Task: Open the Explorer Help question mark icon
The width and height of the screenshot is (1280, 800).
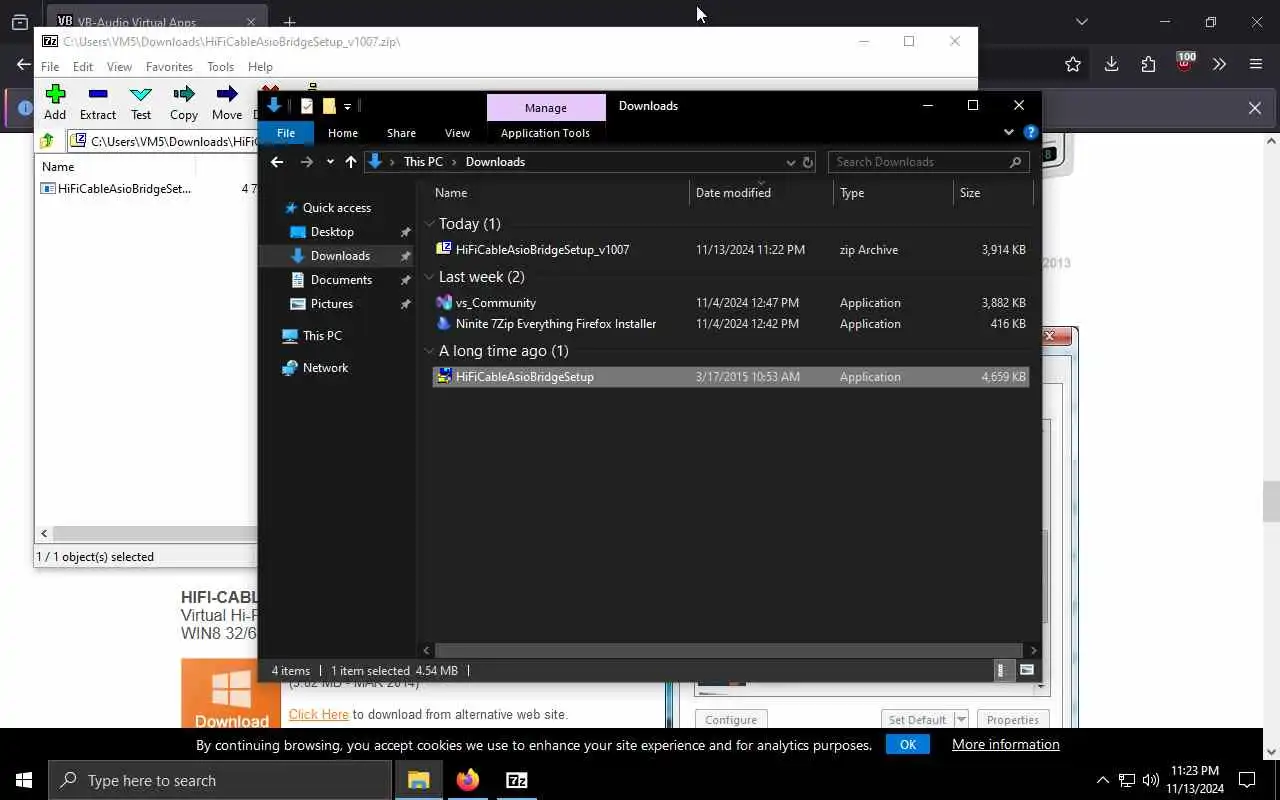Action: click(x=1030, y=132)
